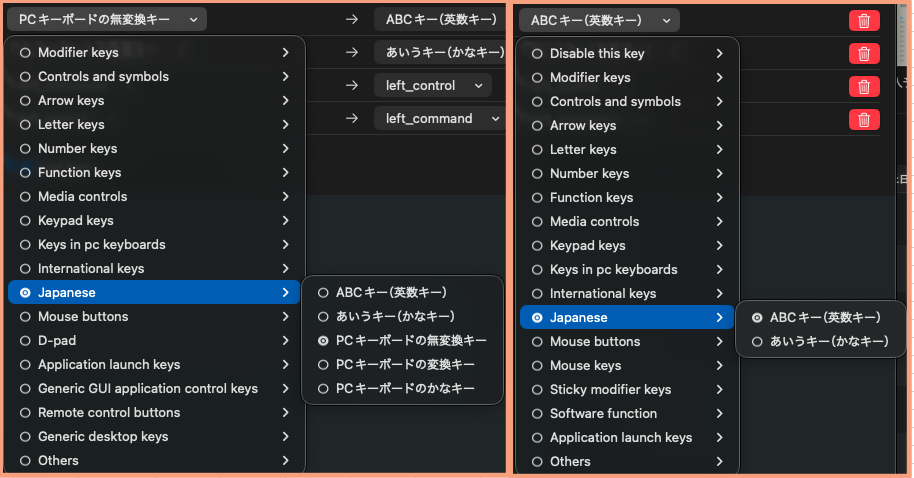Open the Mouse keys category
This screenshot has width=914, height=478.
[585, 365]
